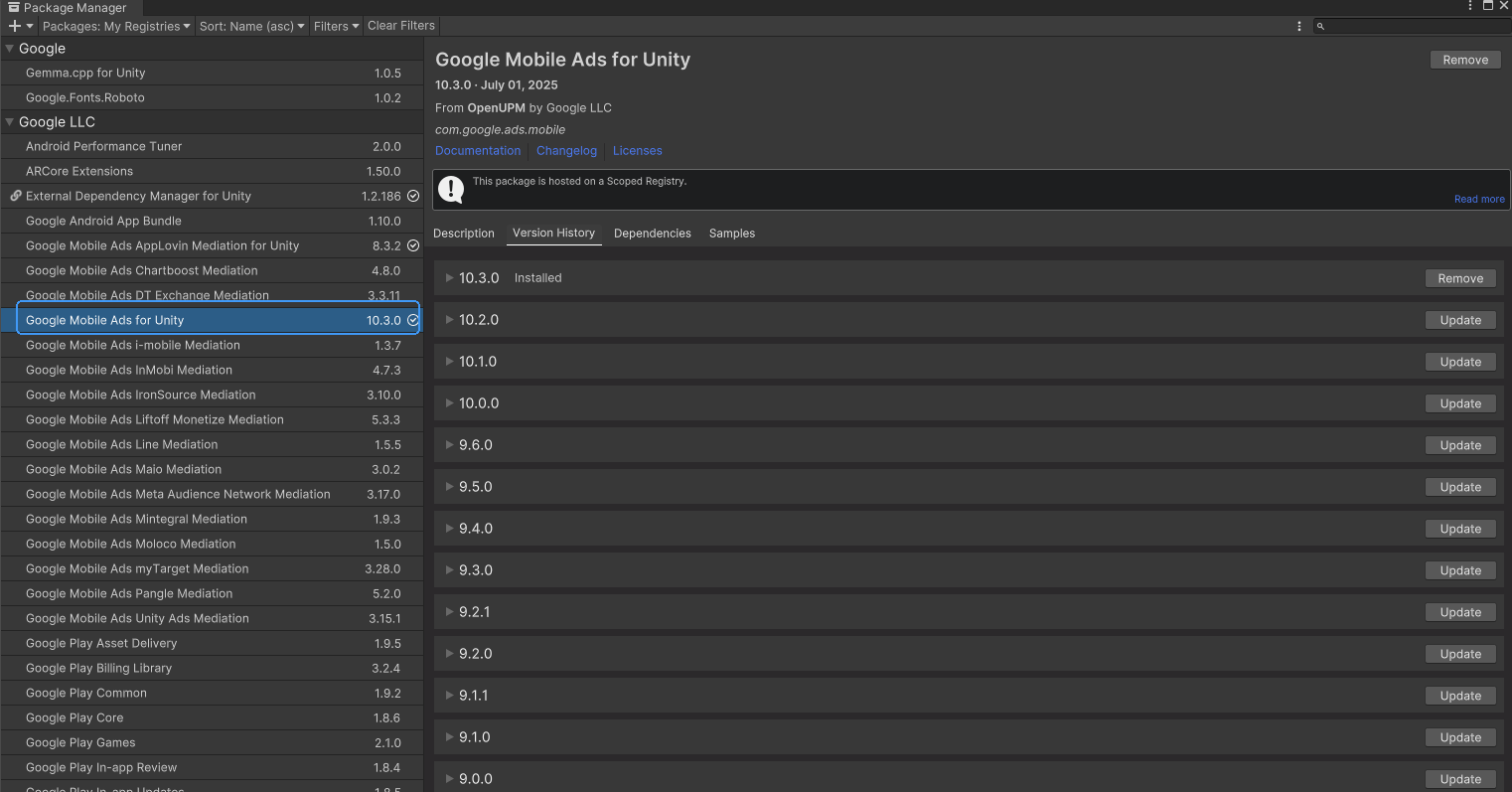Select Google Play Games package
Screen dimensions: 1512x792
212,742
